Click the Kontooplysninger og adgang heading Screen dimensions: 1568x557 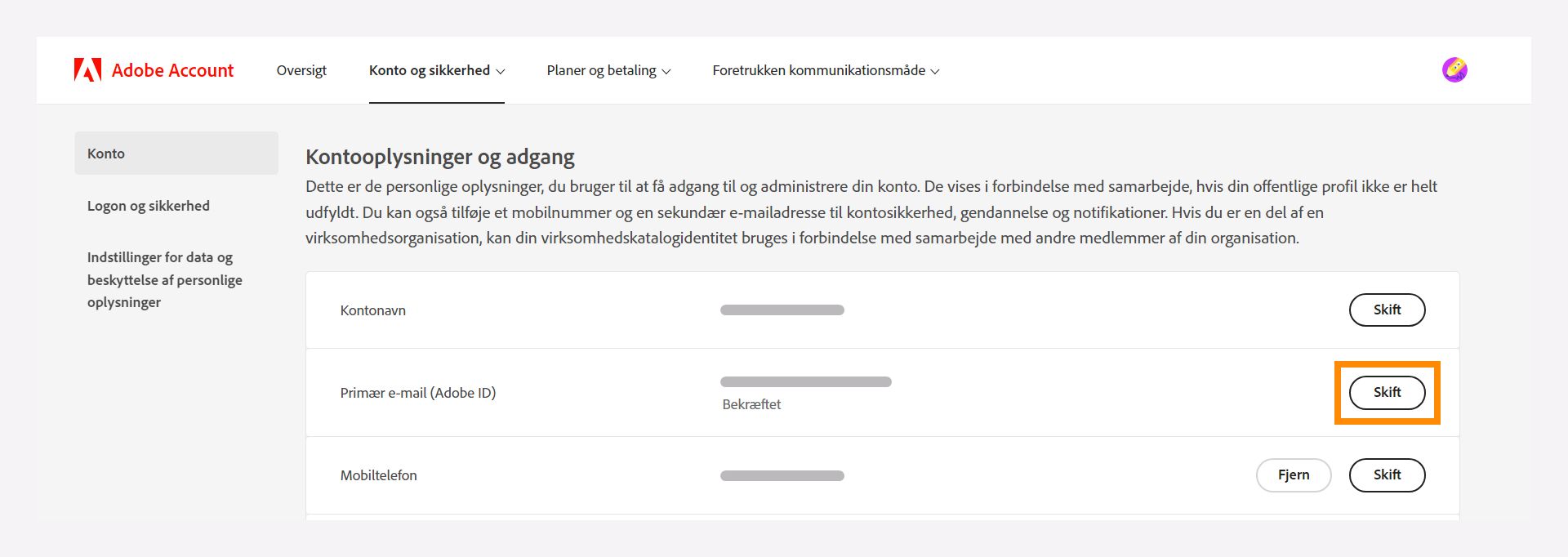pos(440,156)
